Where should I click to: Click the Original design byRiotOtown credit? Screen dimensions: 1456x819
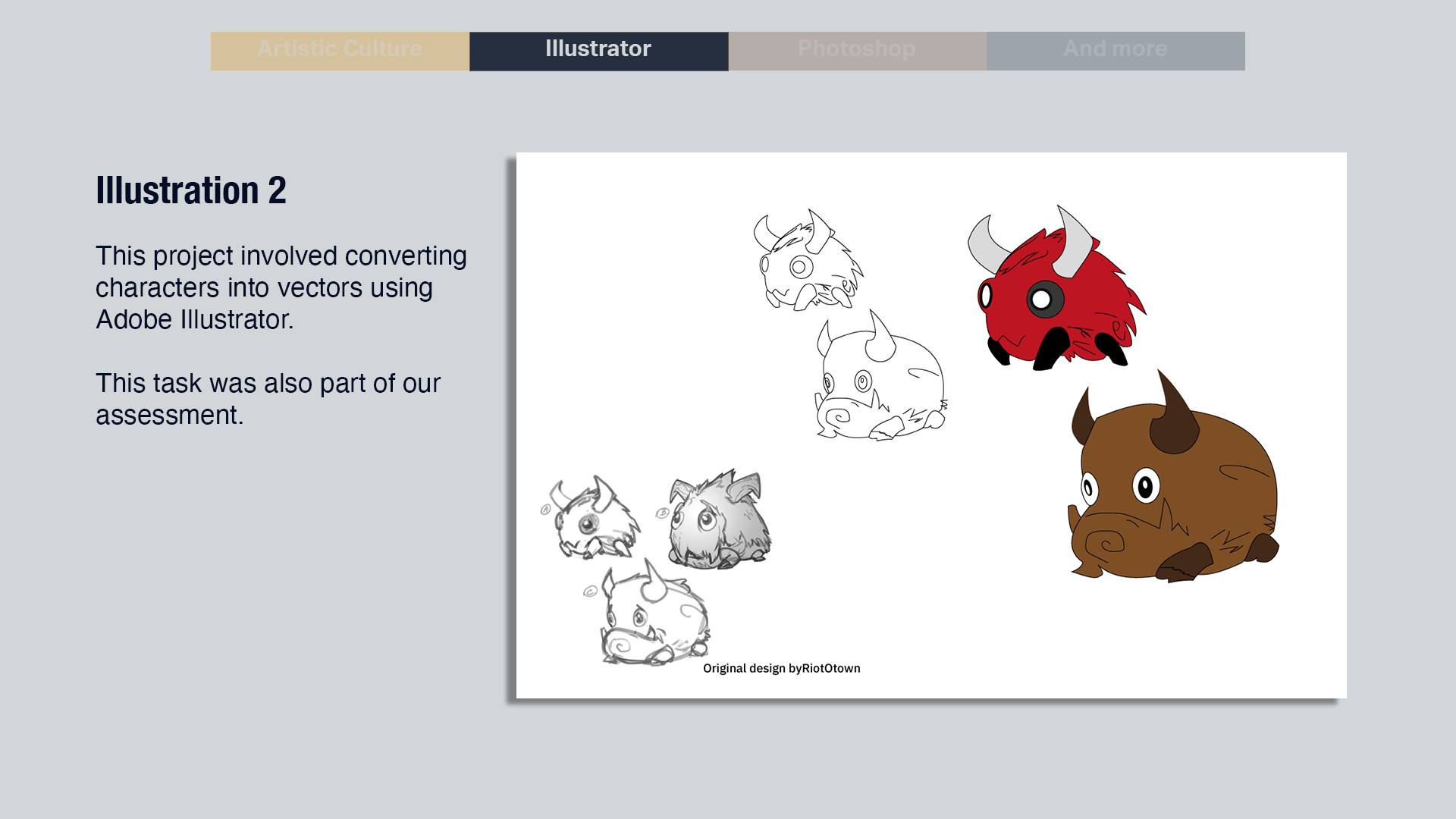click(x=781, y=668)
